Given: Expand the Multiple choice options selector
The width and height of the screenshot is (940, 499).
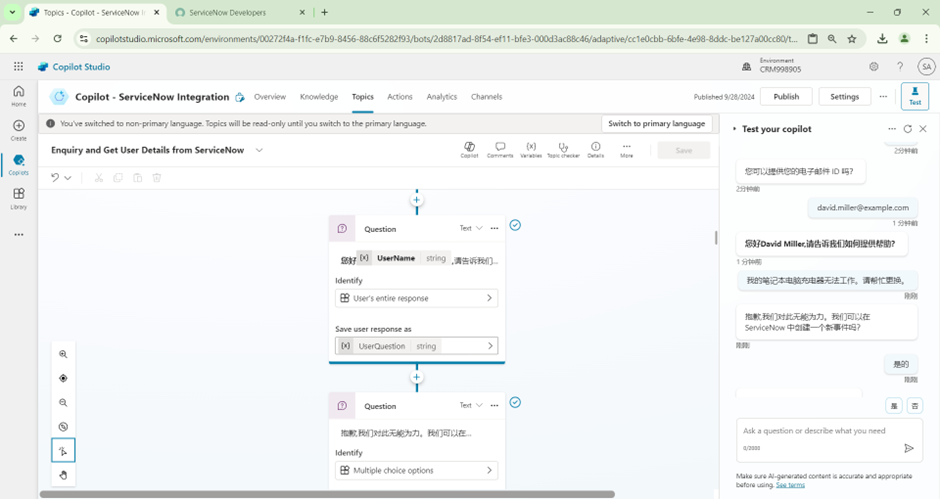Looking at the screenshot, I should (x=416, y=470).
